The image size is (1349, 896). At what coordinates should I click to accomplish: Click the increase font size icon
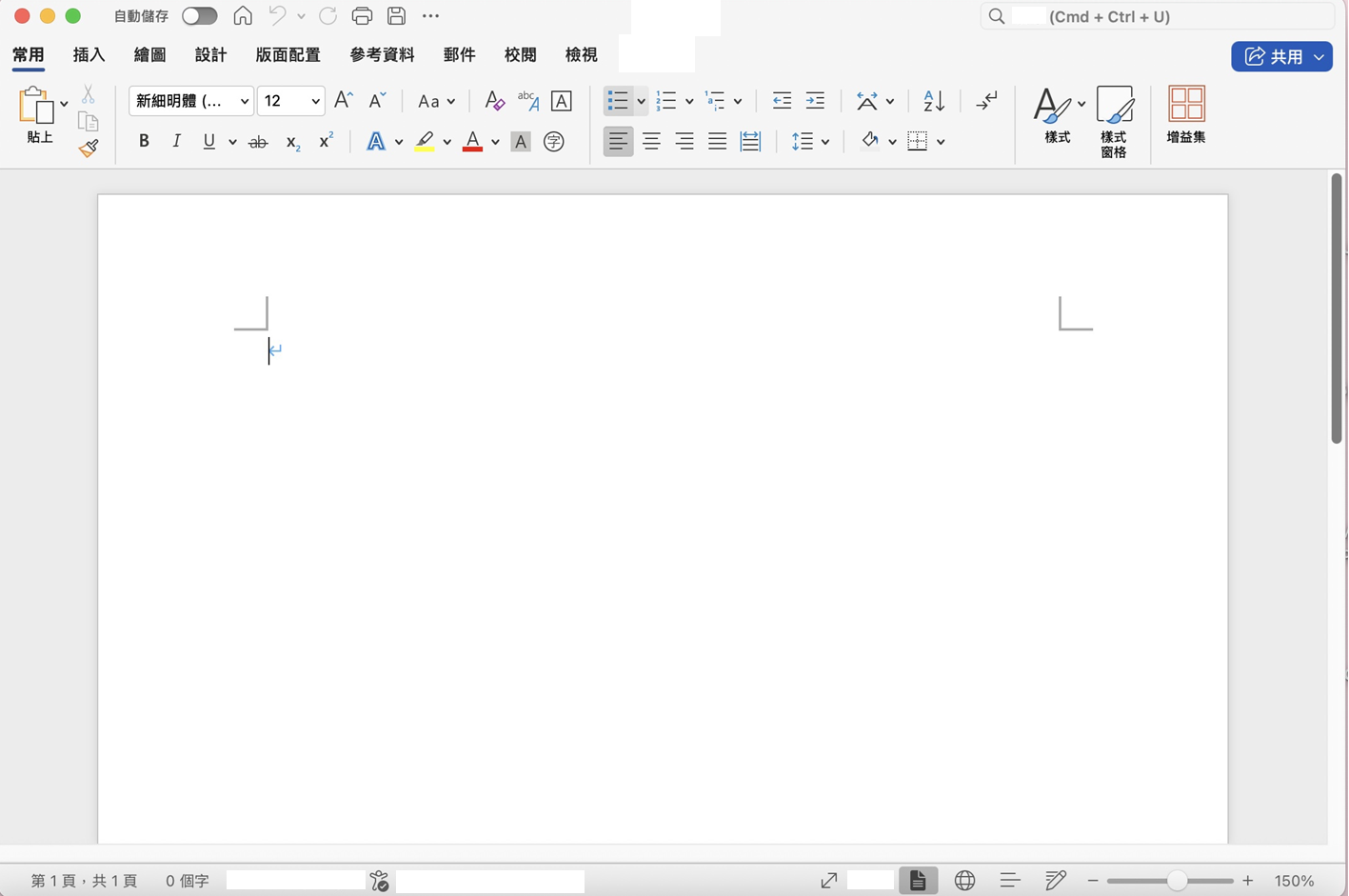344,100
